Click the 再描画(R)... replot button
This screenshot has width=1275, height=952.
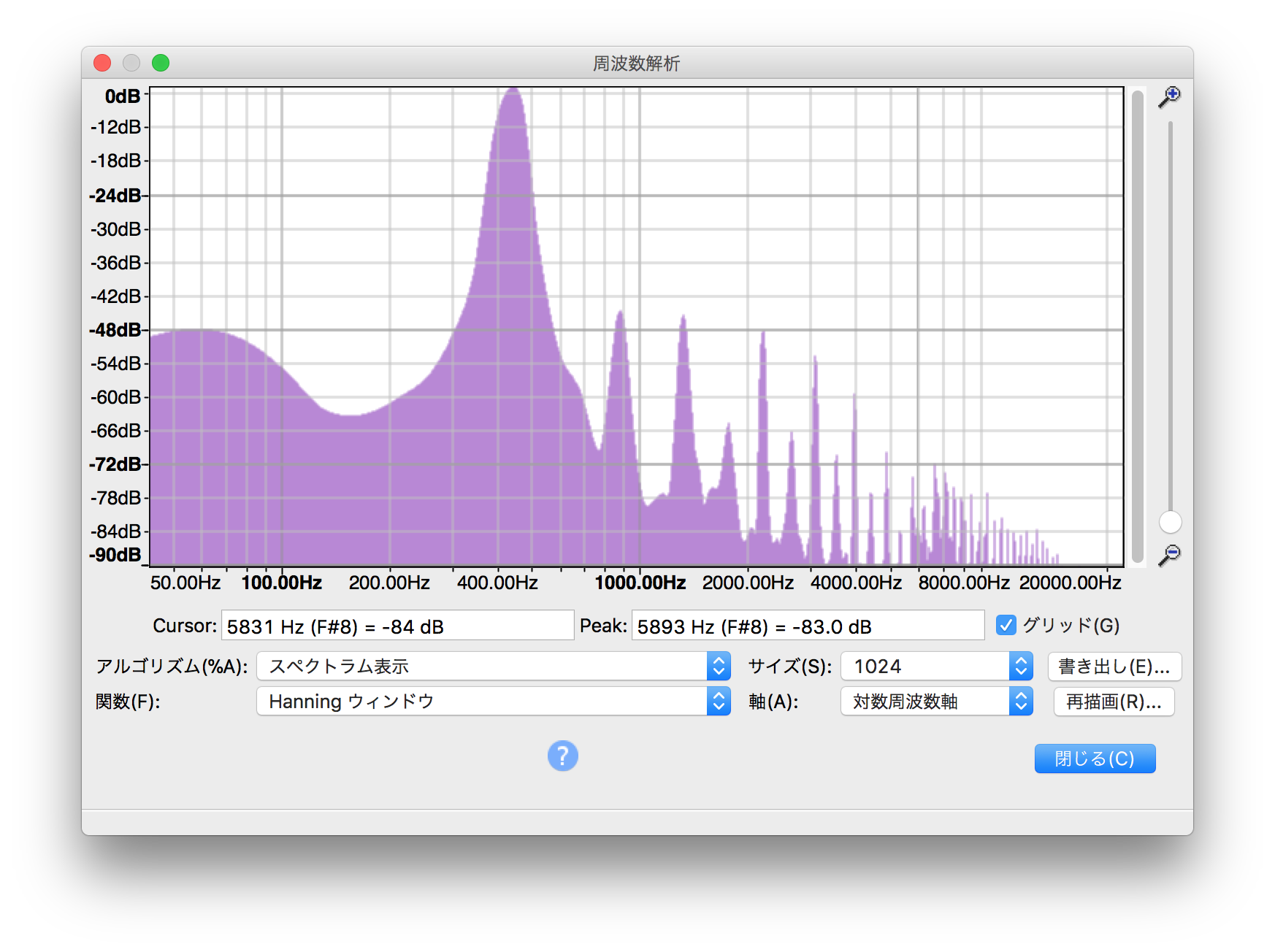click(x=1114, y=702)
